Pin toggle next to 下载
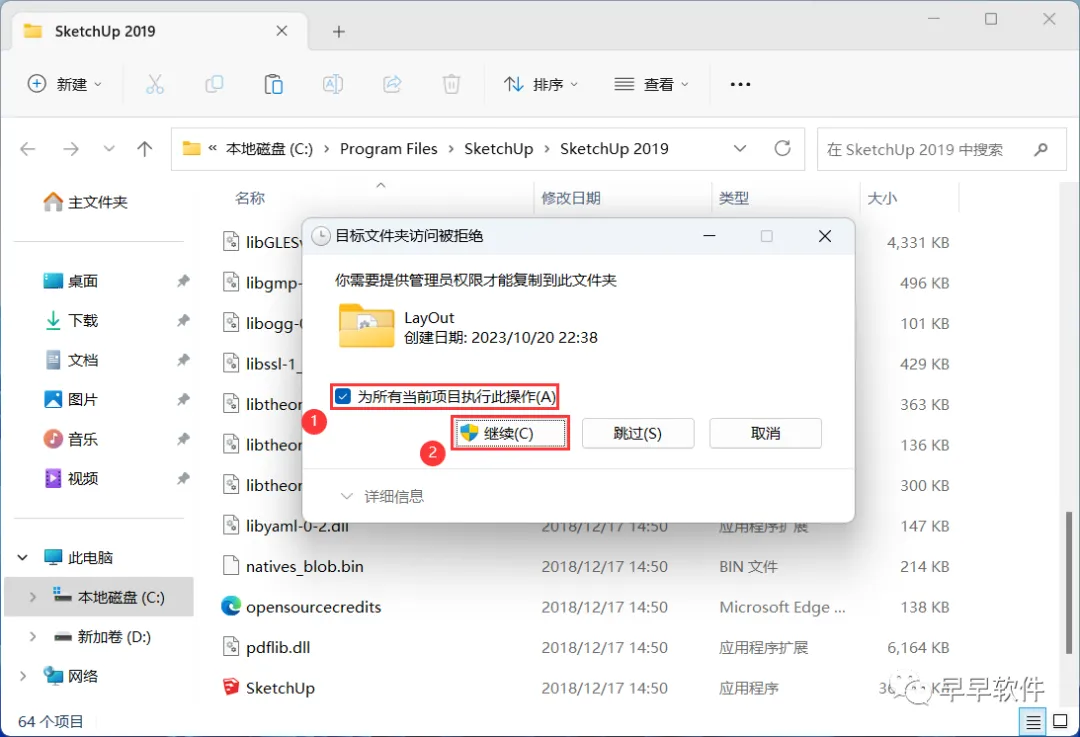1080x737 pixels. coord(183,320)
